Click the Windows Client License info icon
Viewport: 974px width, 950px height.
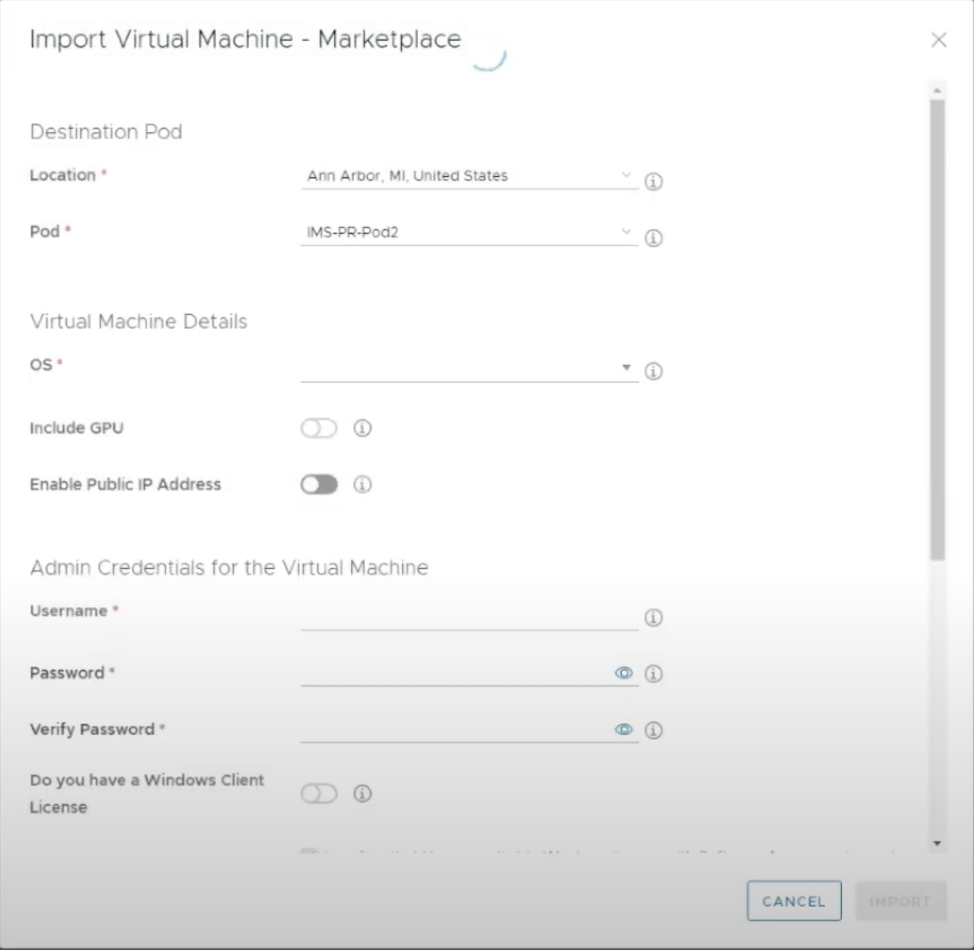coord(363,793)
